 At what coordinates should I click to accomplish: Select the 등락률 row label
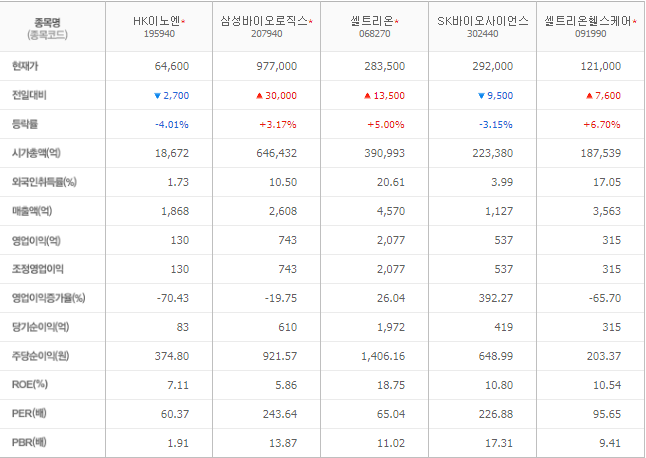pos(25,124)
